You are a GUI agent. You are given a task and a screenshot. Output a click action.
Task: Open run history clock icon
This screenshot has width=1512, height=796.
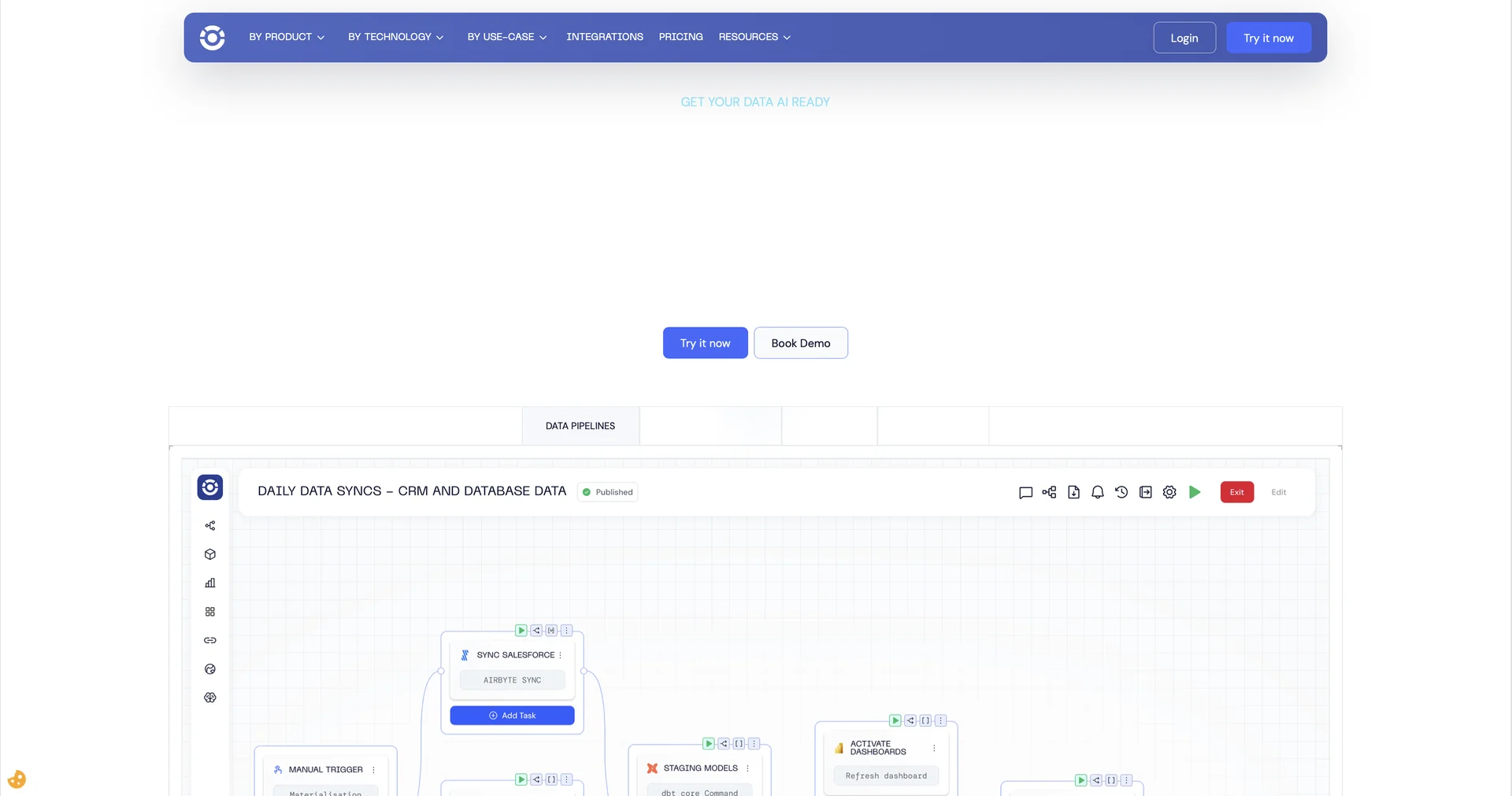(x=1121, y=492)
